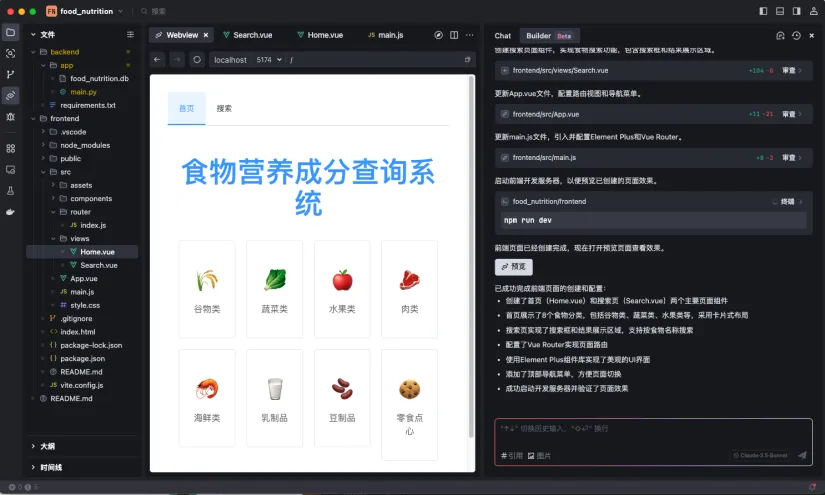Open the docker whale icon in sidebar
825x495 pixels.
(10, 211)
